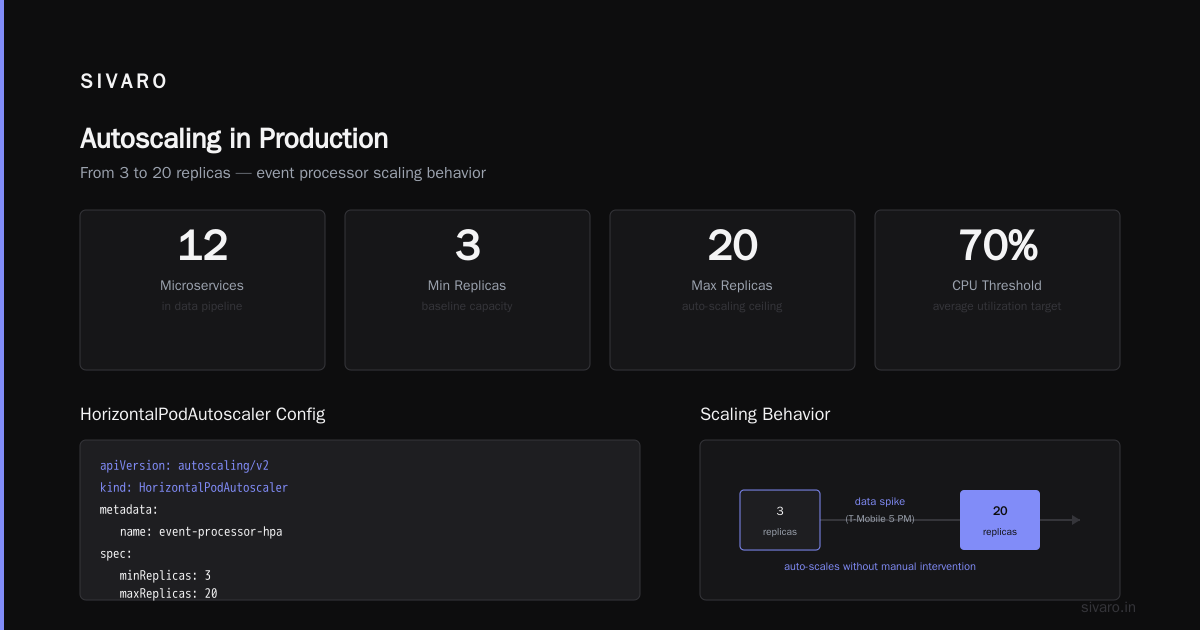1200x630 pixels.
Task: Click the 'baseline capacity' caption
Action: pos(467,306)
